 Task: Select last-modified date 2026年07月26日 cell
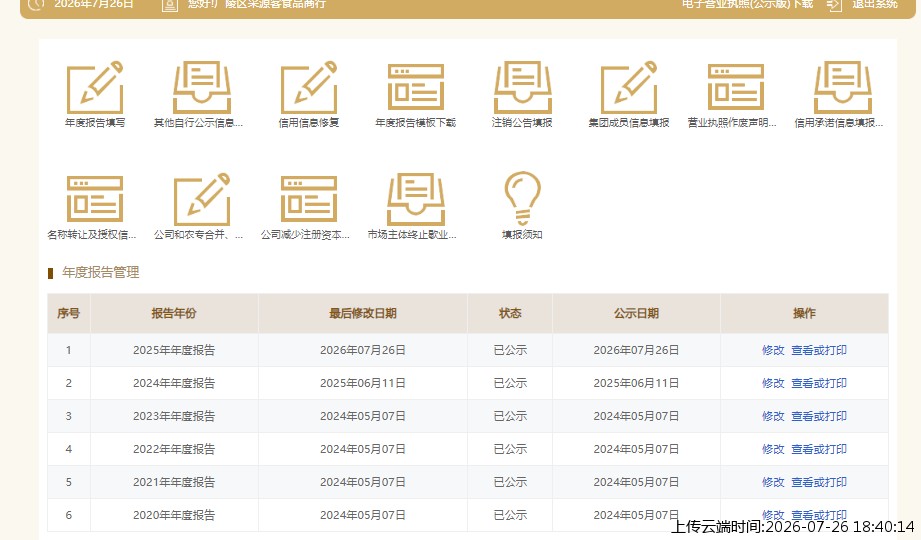(x=362, y=350)
